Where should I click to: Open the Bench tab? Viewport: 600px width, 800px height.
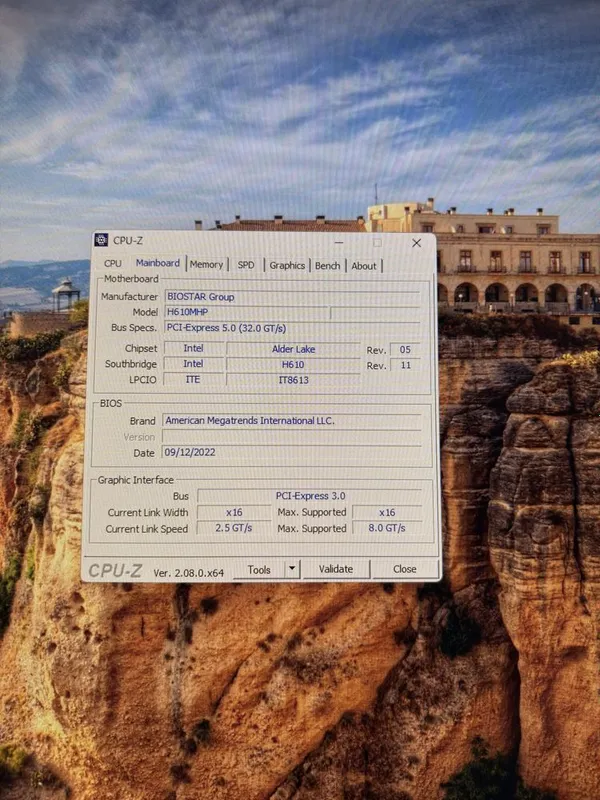tap(328, 265)
